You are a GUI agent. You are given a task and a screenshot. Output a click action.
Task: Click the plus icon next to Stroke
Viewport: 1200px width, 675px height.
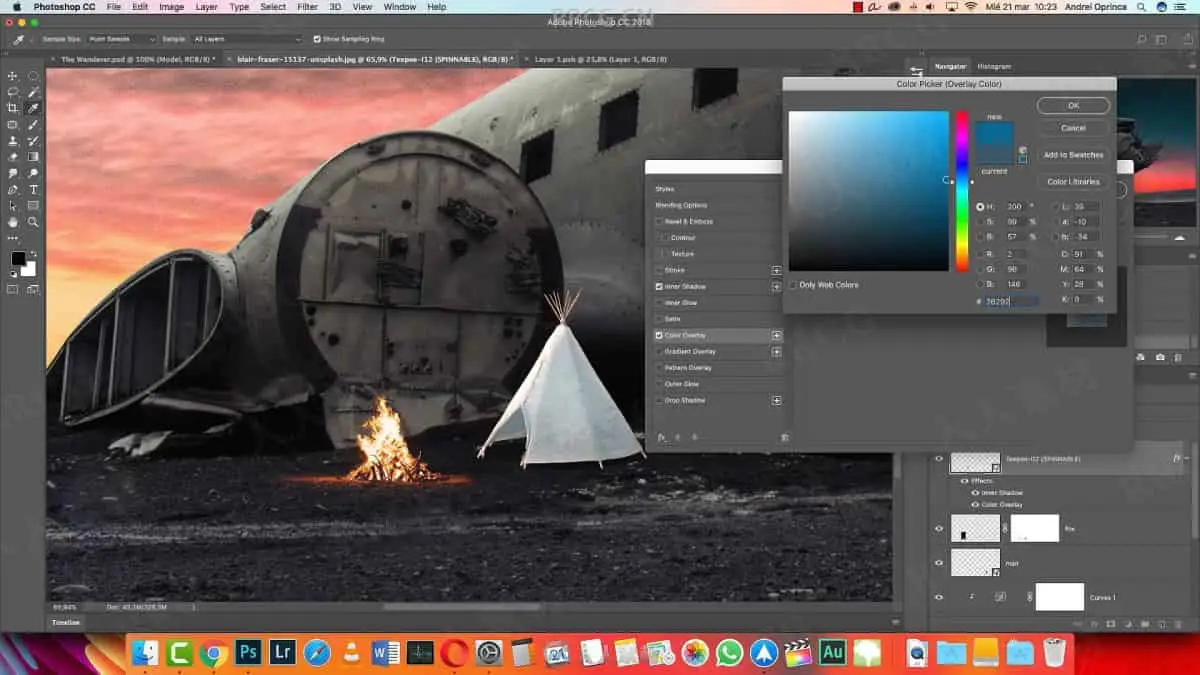[776, 270]
